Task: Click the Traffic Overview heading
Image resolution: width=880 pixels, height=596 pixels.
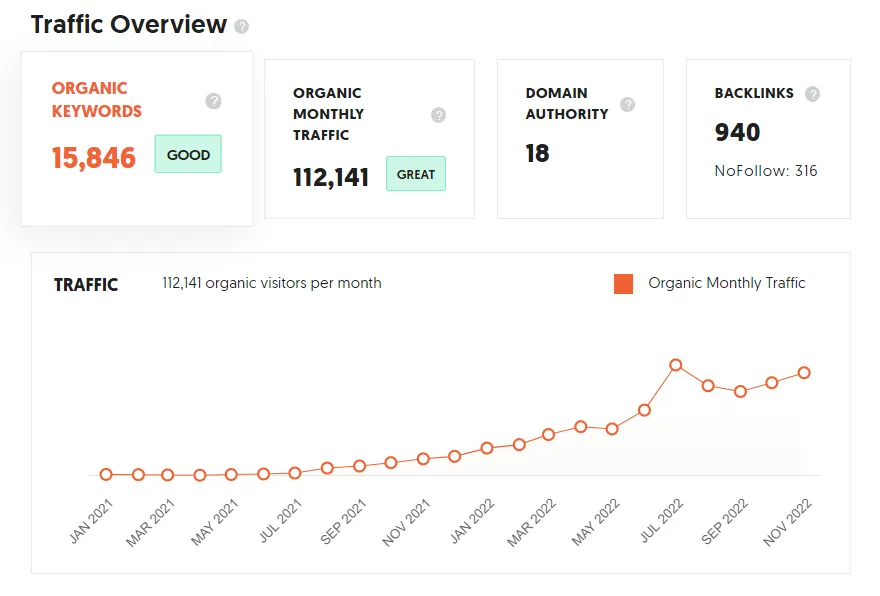Action: [129, 25]
